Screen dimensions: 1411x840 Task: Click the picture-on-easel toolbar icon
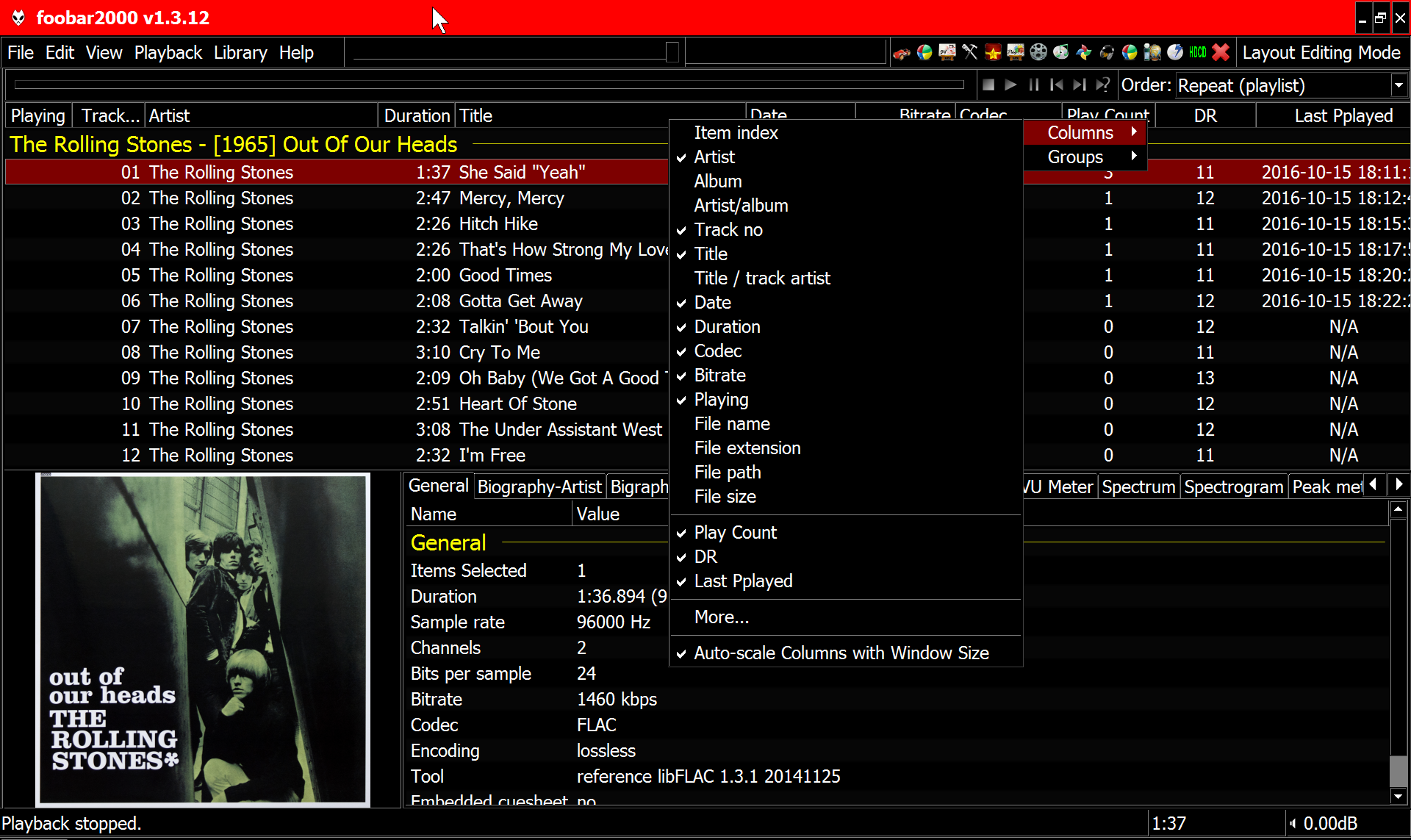pyautogui.click(x=947, y=52)
